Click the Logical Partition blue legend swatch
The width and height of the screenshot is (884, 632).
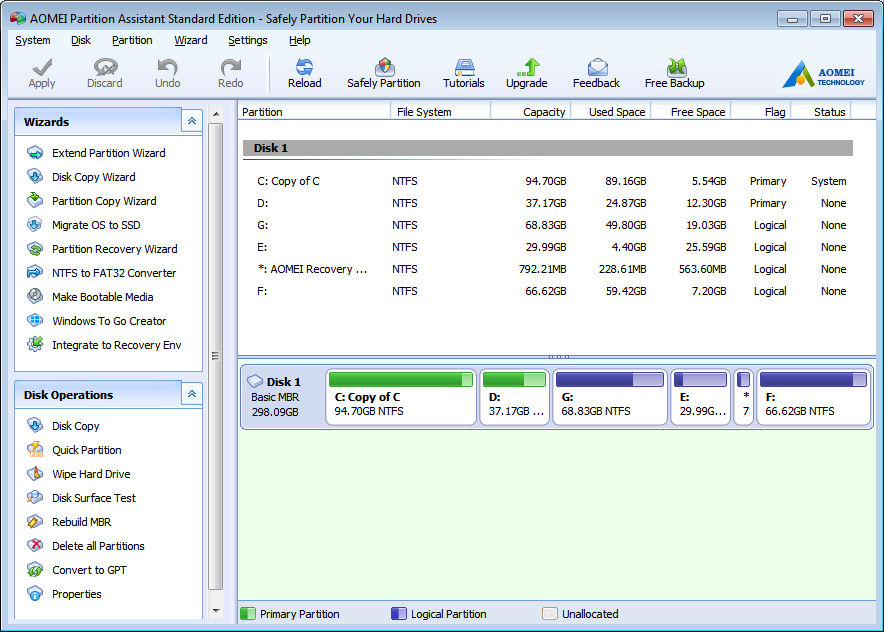coord(399,613)
